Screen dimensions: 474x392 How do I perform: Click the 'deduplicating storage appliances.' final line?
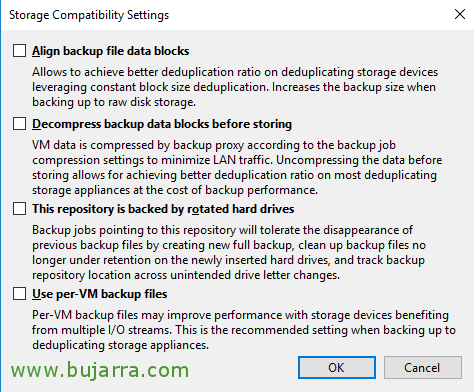tap(121, 345)
